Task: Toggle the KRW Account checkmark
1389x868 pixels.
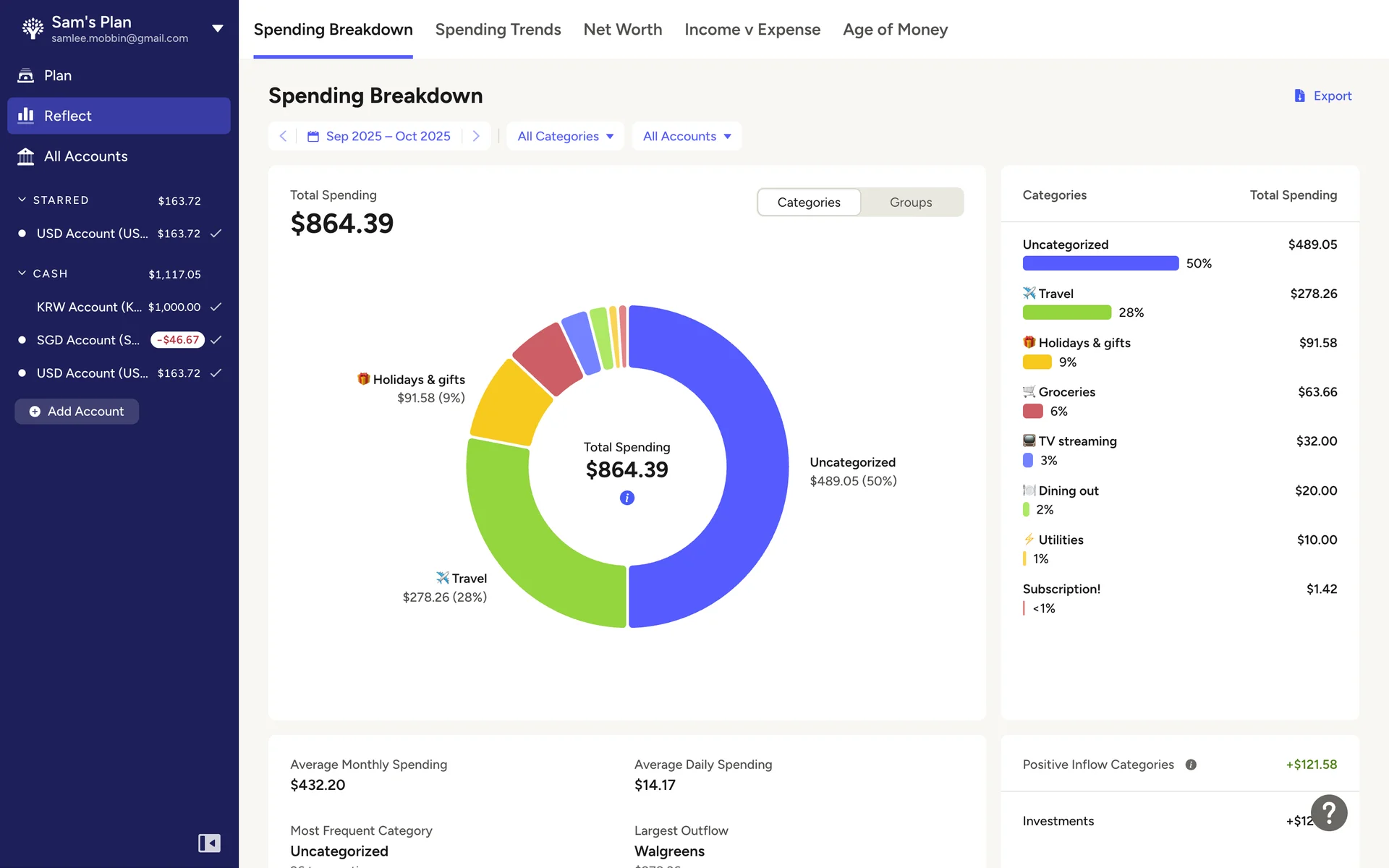Action: [216, 307]
